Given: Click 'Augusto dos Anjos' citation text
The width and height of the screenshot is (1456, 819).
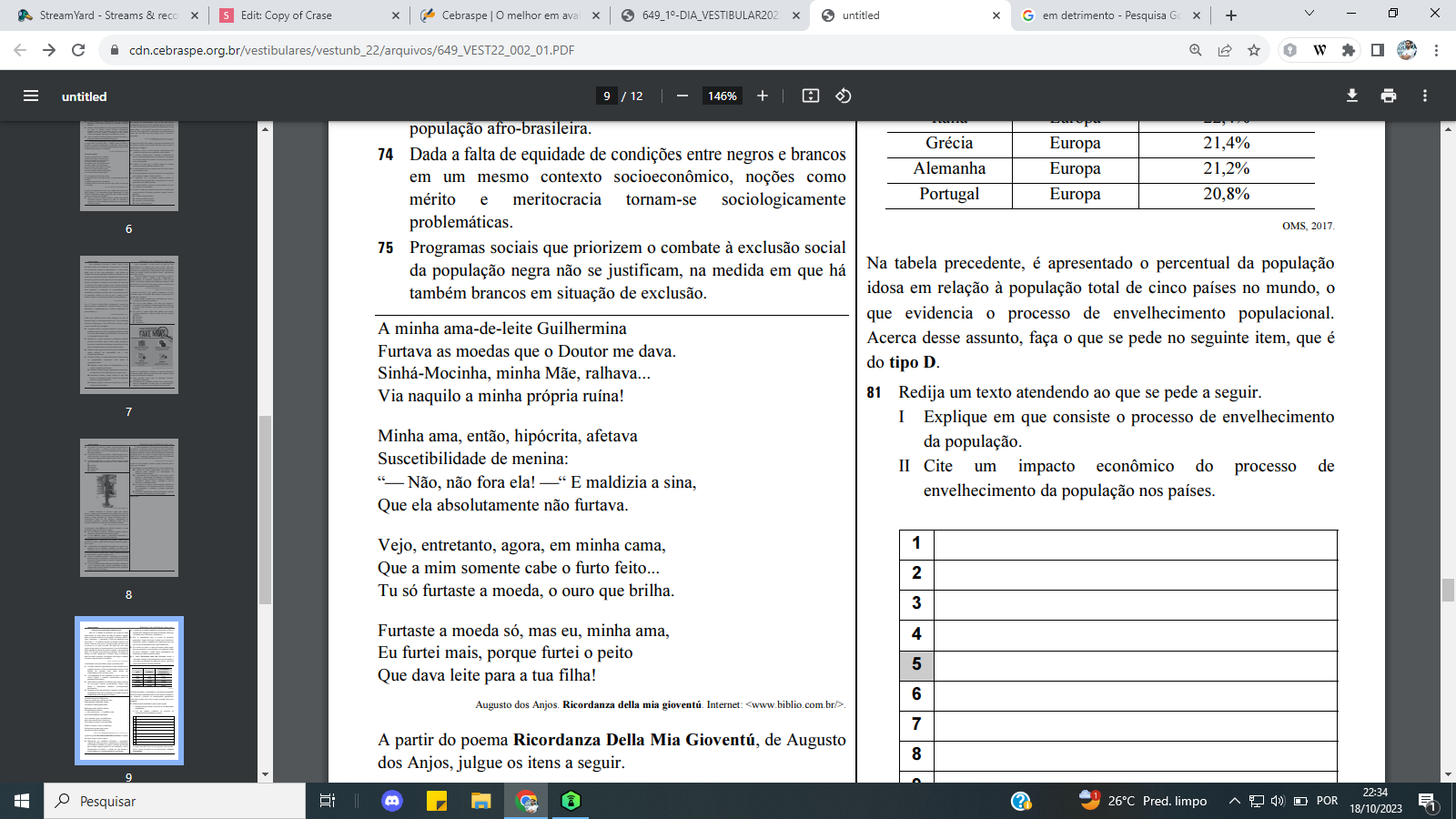Looking at the screenshot, I should coord(516,704).
